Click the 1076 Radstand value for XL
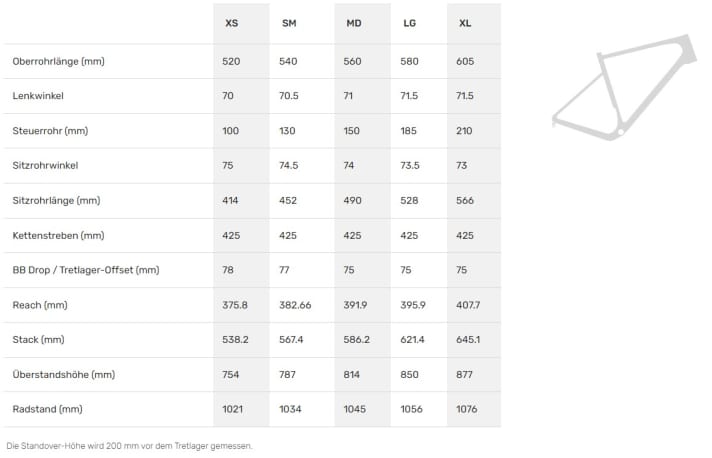Image resolution: width=712 pixels, height=458 pixels. (466, 409)
